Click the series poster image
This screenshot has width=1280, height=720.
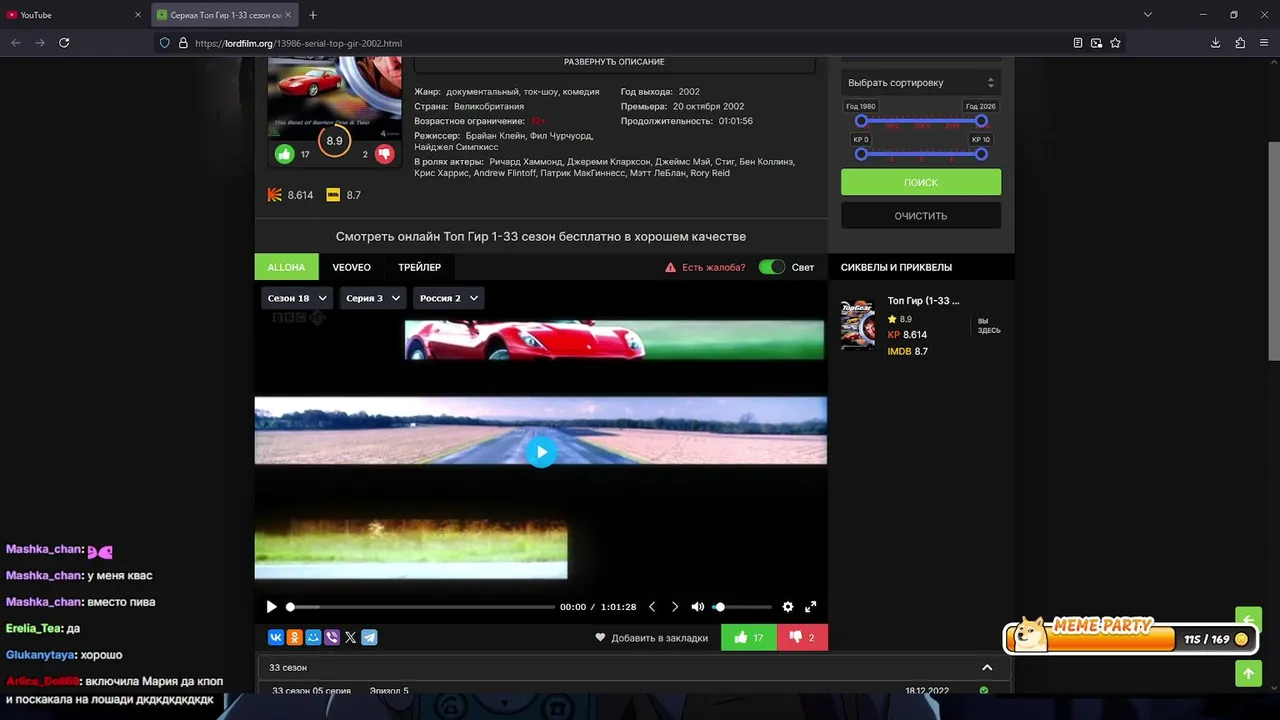(335, 97)
